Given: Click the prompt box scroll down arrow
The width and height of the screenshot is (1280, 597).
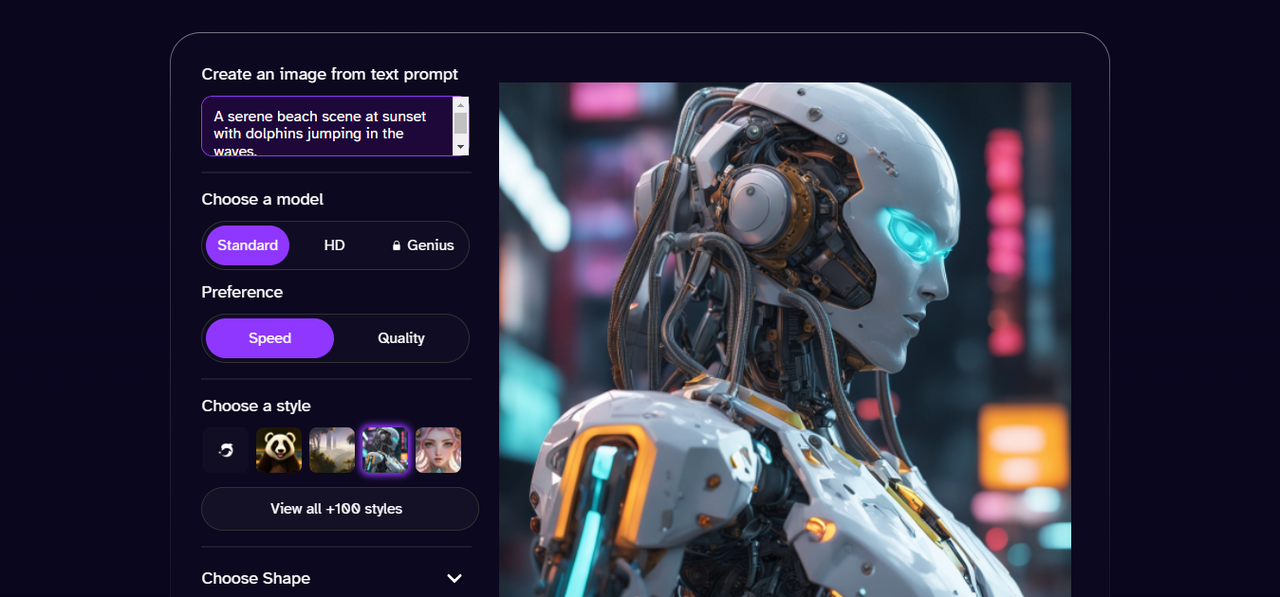Looking at the screenshot, I should click(461, 147).
